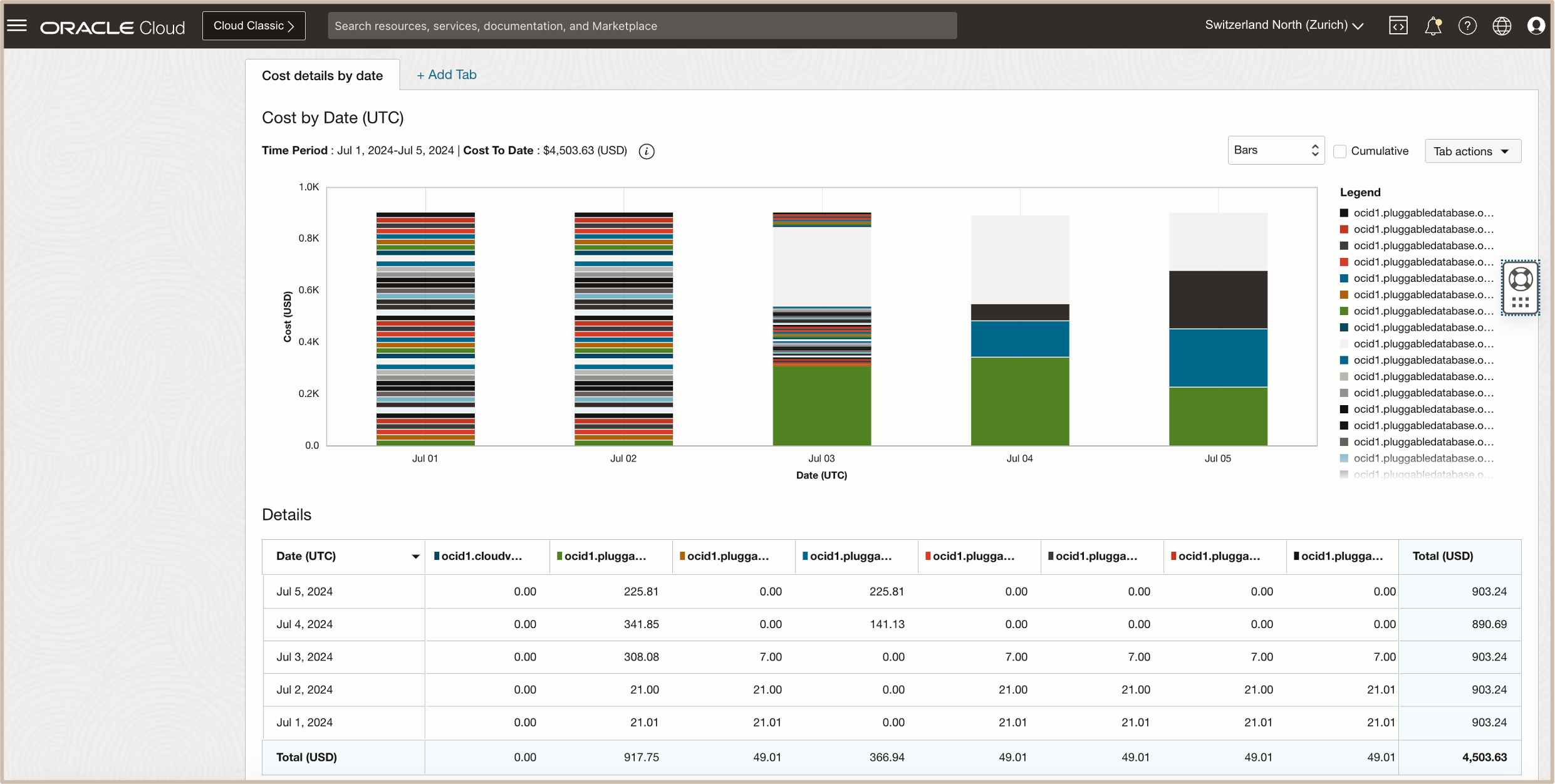Image resolution: width=1555 pixels, height=784 pixels.
Task: Click the green Jul 04 bar segment
Action: pyautogui.click(x=1019, y=401)
